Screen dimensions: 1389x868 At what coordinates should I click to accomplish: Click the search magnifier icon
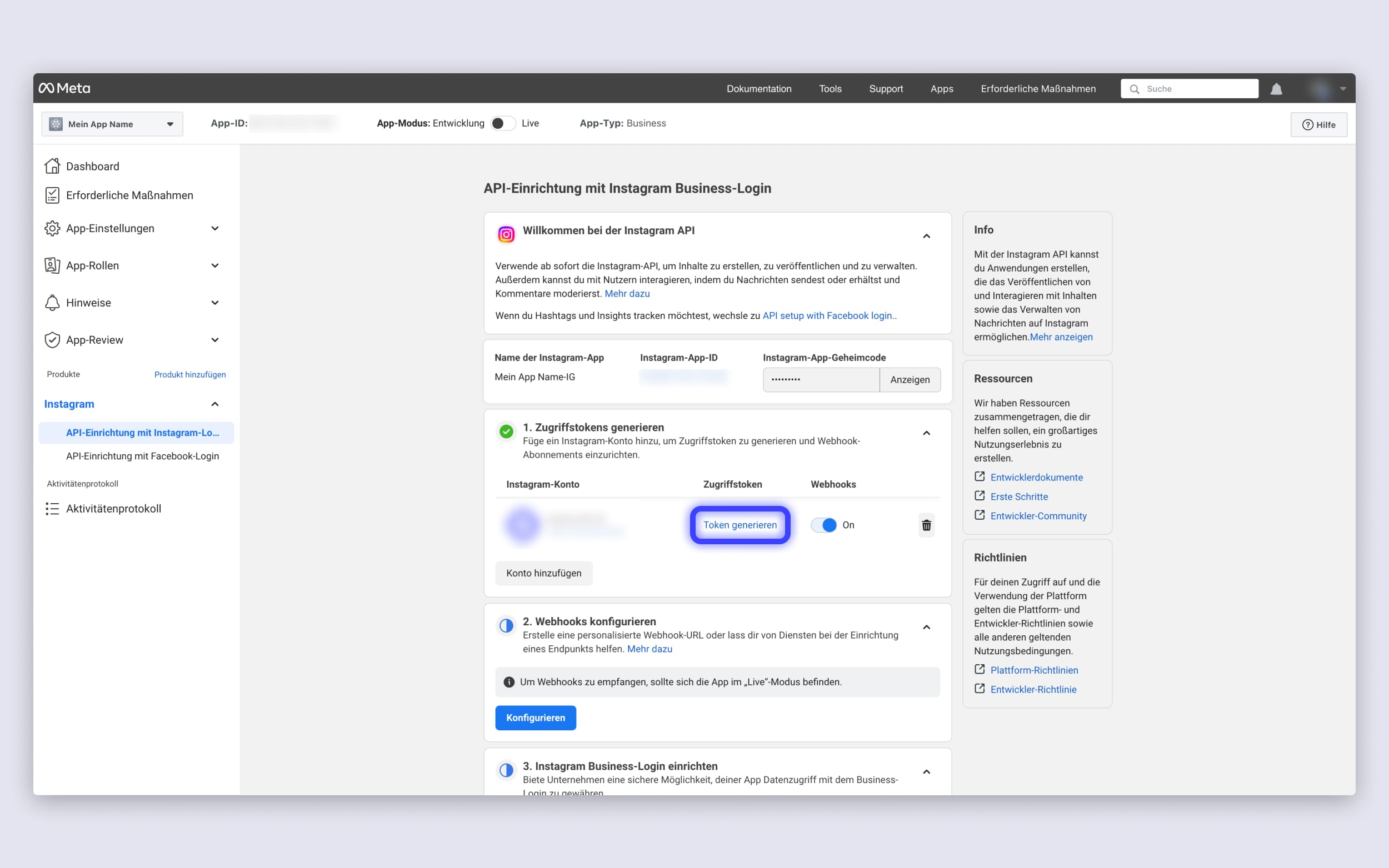1134,89
